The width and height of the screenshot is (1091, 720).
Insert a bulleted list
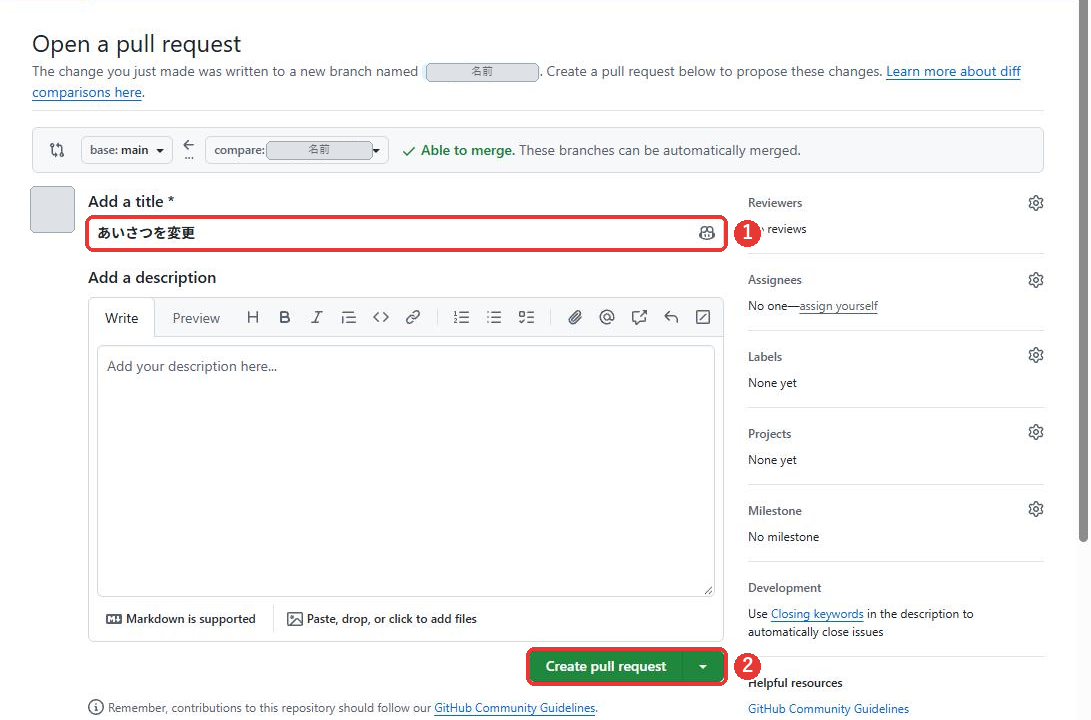tap(494, 317)
